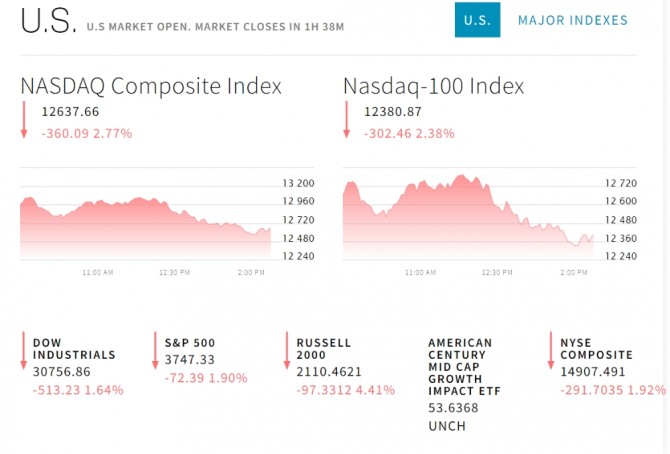Click the large U.S. section title
Viewport: 670px width, 454px height.
pyautogui.click(x=46, y=22)
